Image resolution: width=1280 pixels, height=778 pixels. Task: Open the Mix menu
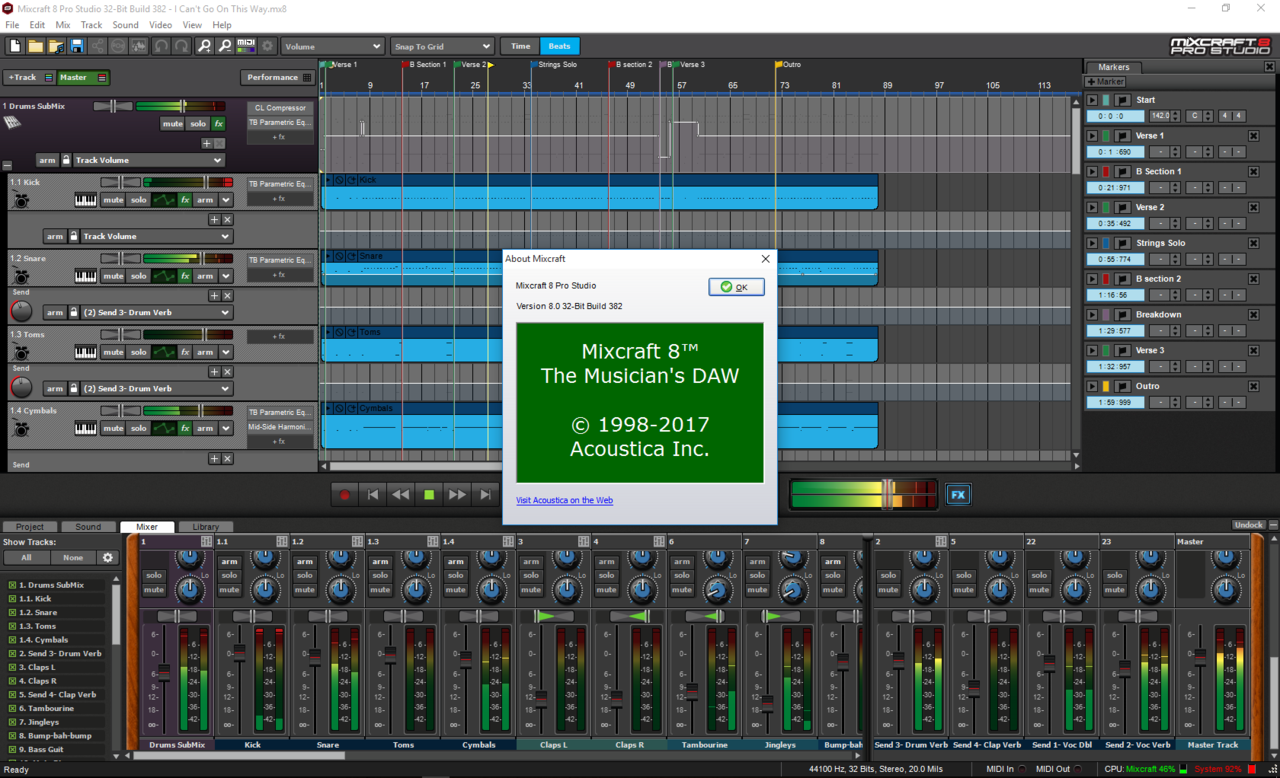63,25
